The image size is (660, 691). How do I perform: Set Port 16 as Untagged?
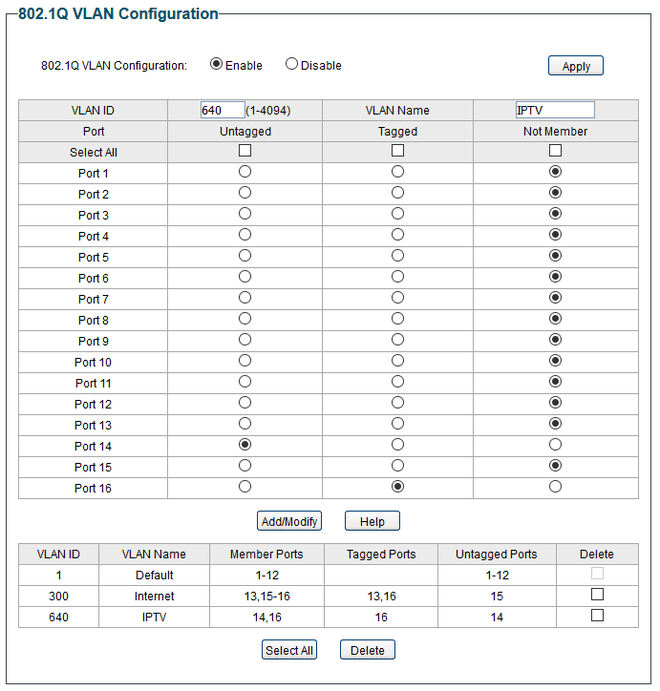click(x=245, y=487)
